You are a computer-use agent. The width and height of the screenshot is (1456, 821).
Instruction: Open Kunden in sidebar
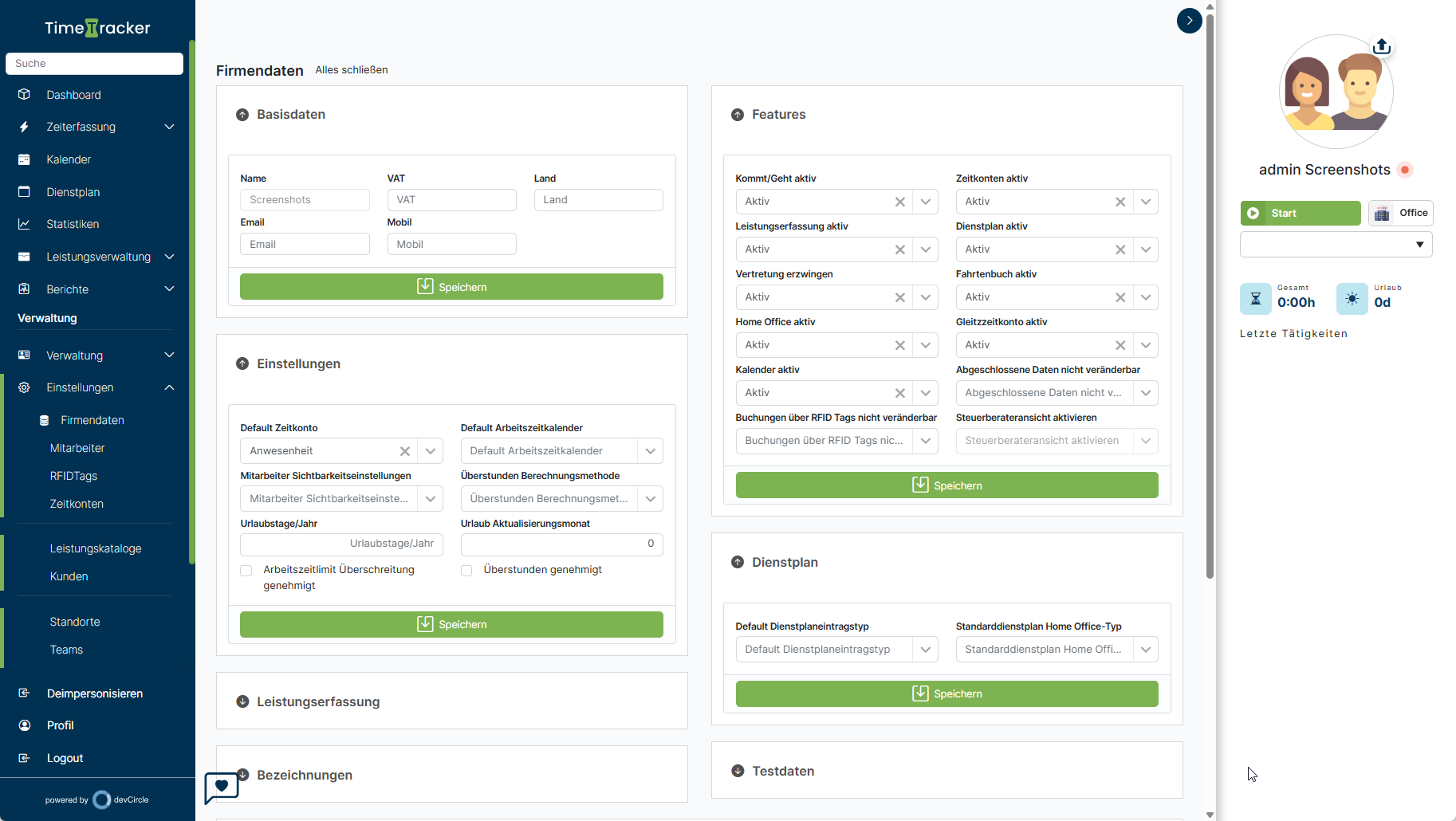pyautogui.click(x=69, y=576)
